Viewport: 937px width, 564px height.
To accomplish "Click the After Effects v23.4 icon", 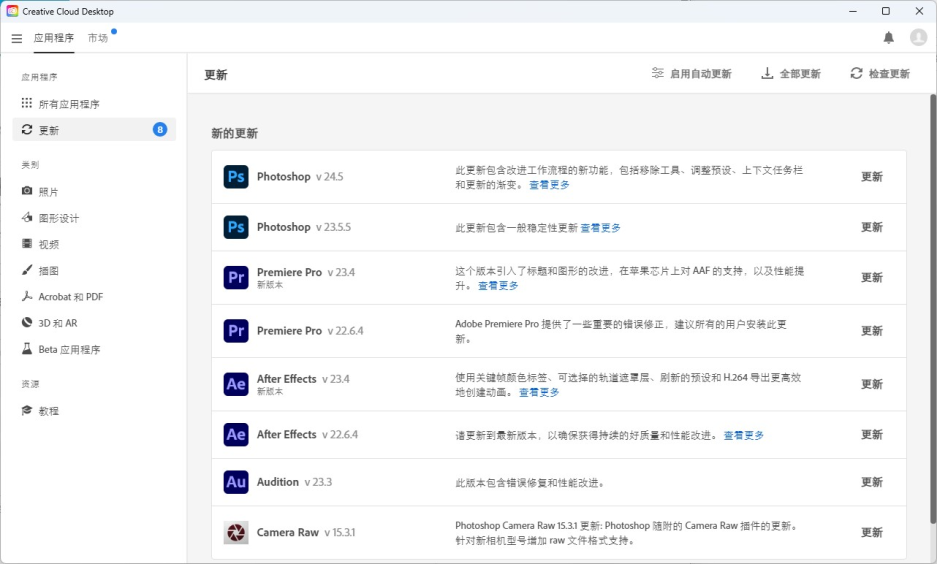I will pos(236,384).
